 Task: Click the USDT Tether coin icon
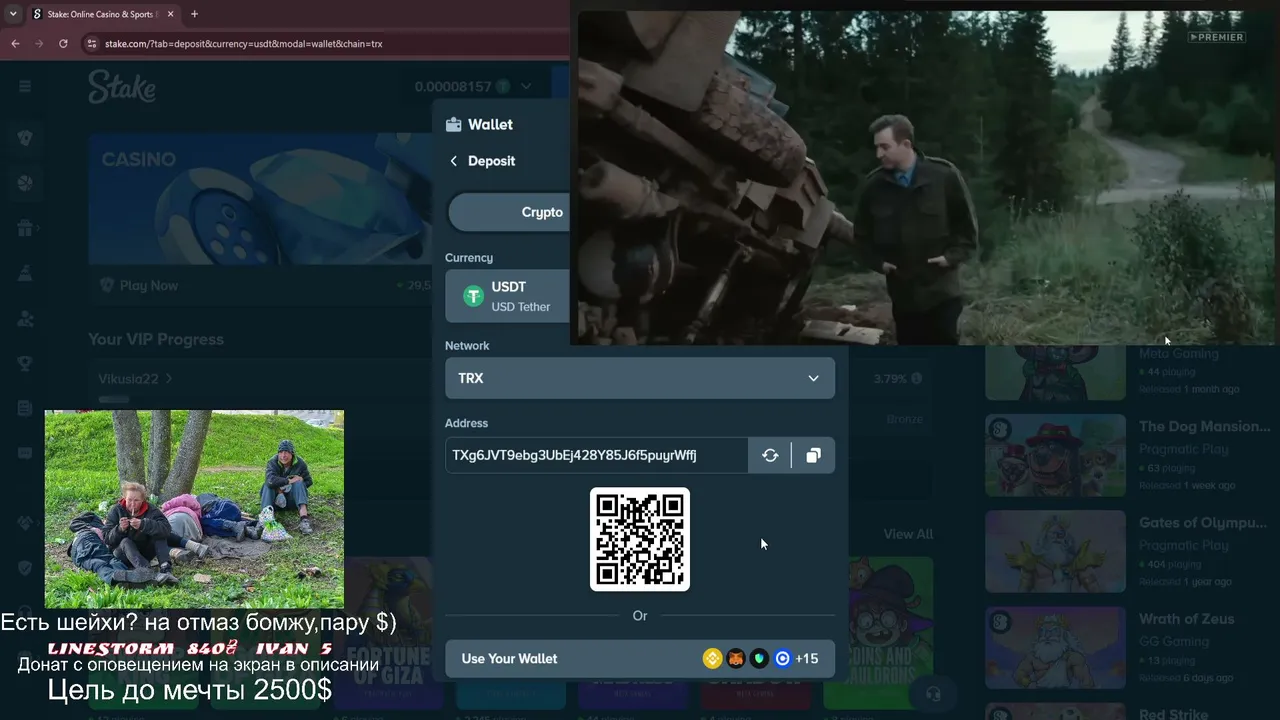[x=473, y=296]
